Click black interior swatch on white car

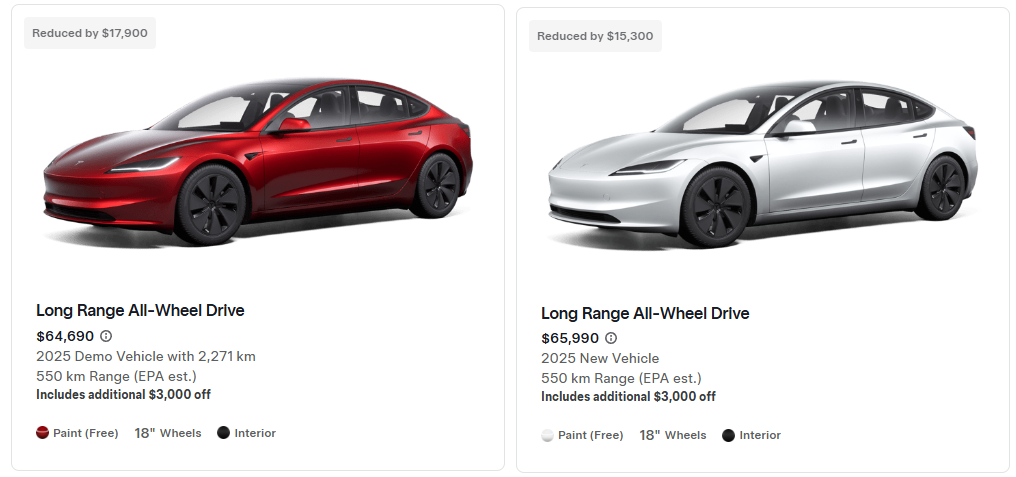tap(728, 435)
